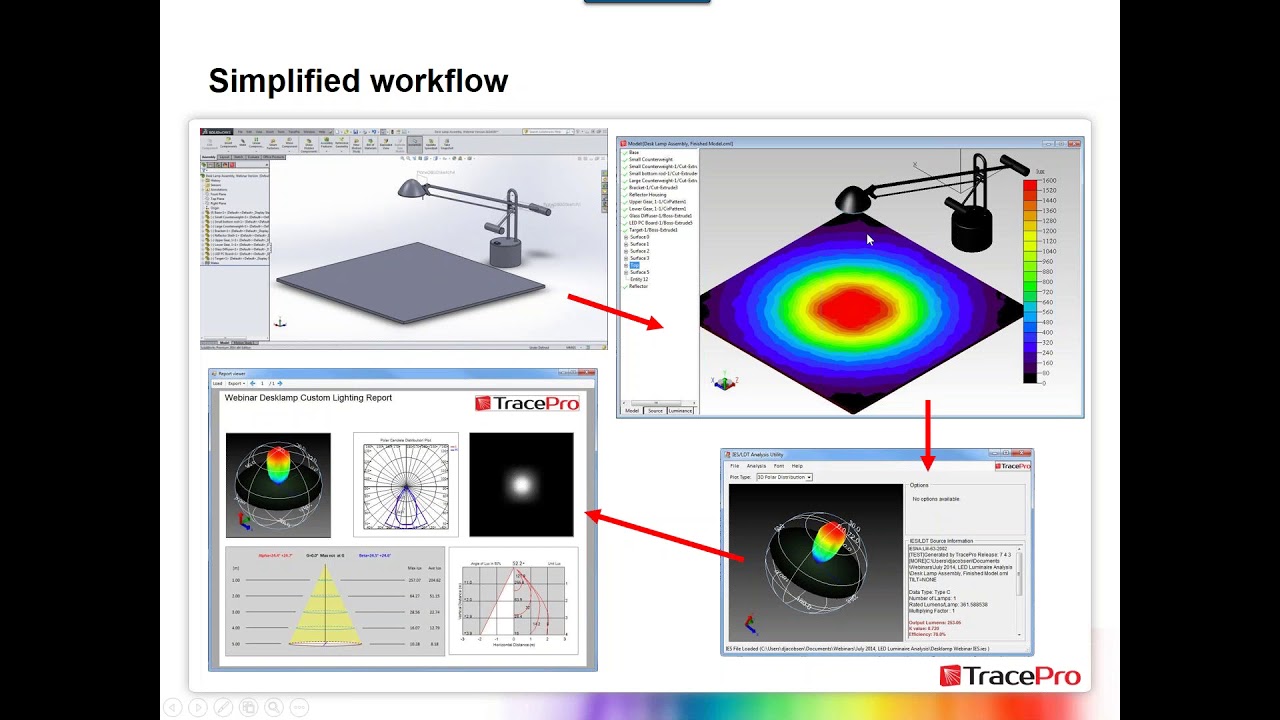The width and height of the screenshot is (1280, 720).
Task: Click Load button in Report viewer
Action: [217, 383]
